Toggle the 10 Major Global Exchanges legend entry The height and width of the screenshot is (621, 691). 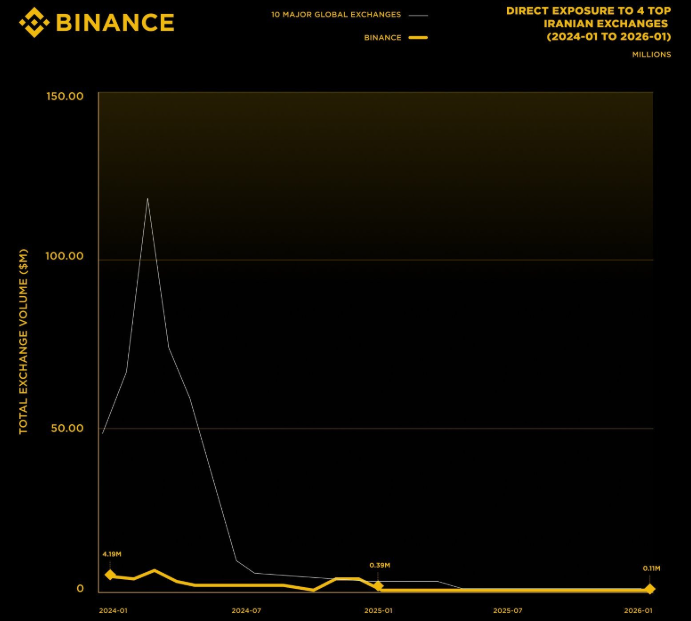click(x=336, y=15)
